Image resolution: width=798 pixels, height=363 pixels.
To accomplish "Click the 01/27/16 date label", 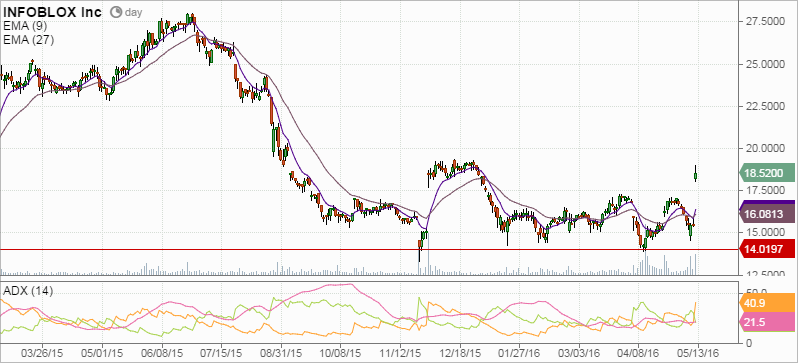I will pyautogui.click(x=519, y=352).
